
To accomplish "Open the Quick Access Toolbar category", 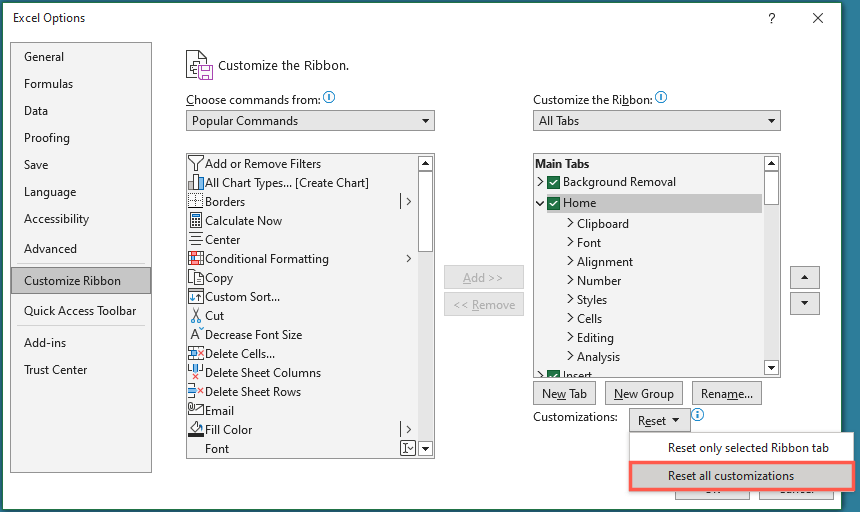I will point(80,311).
